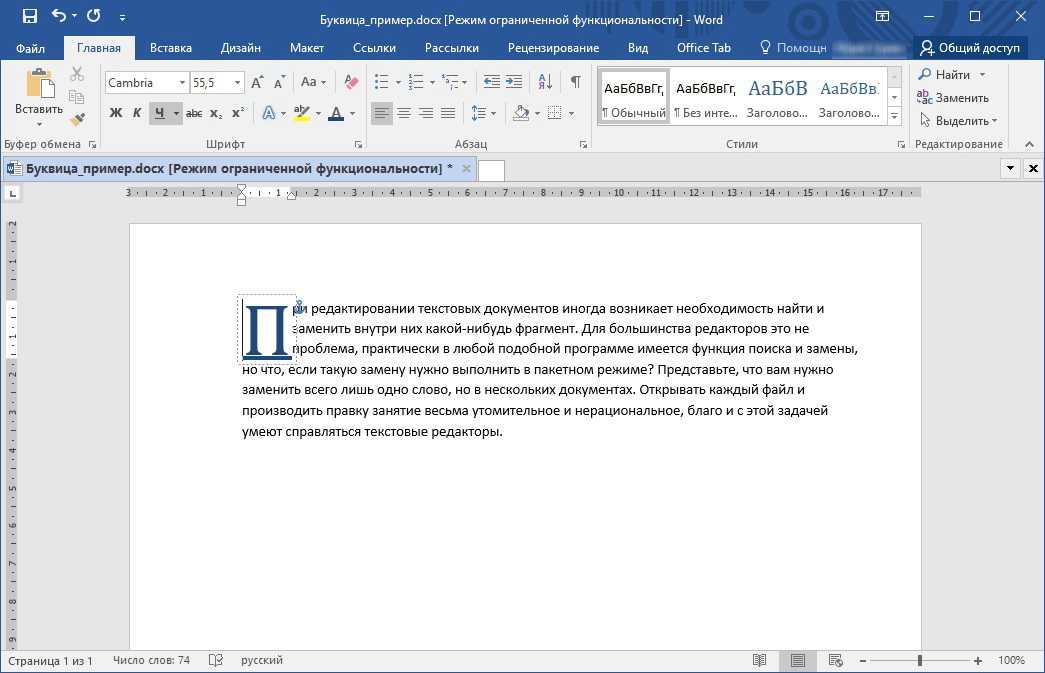This screenshot has width=1045, height=673.
Task: Apply superscript formatting
Action: tap(238, 113)
